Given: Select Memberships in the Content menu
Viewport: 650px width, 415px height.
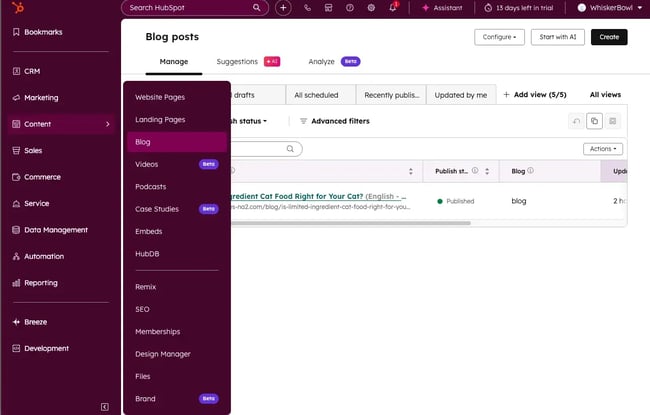Looking at the screenshot, I should 177,332.
